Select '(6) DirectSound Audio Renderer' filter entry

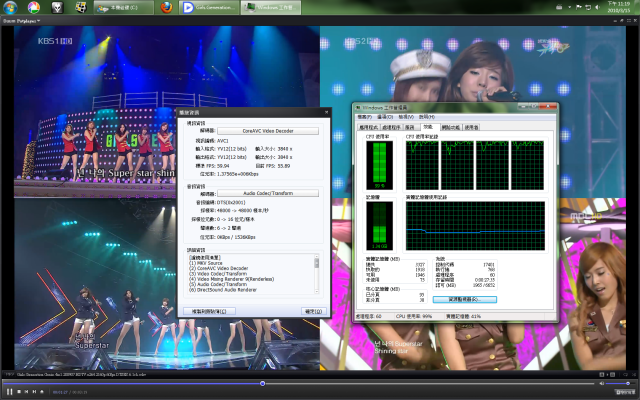pos(222,290)
